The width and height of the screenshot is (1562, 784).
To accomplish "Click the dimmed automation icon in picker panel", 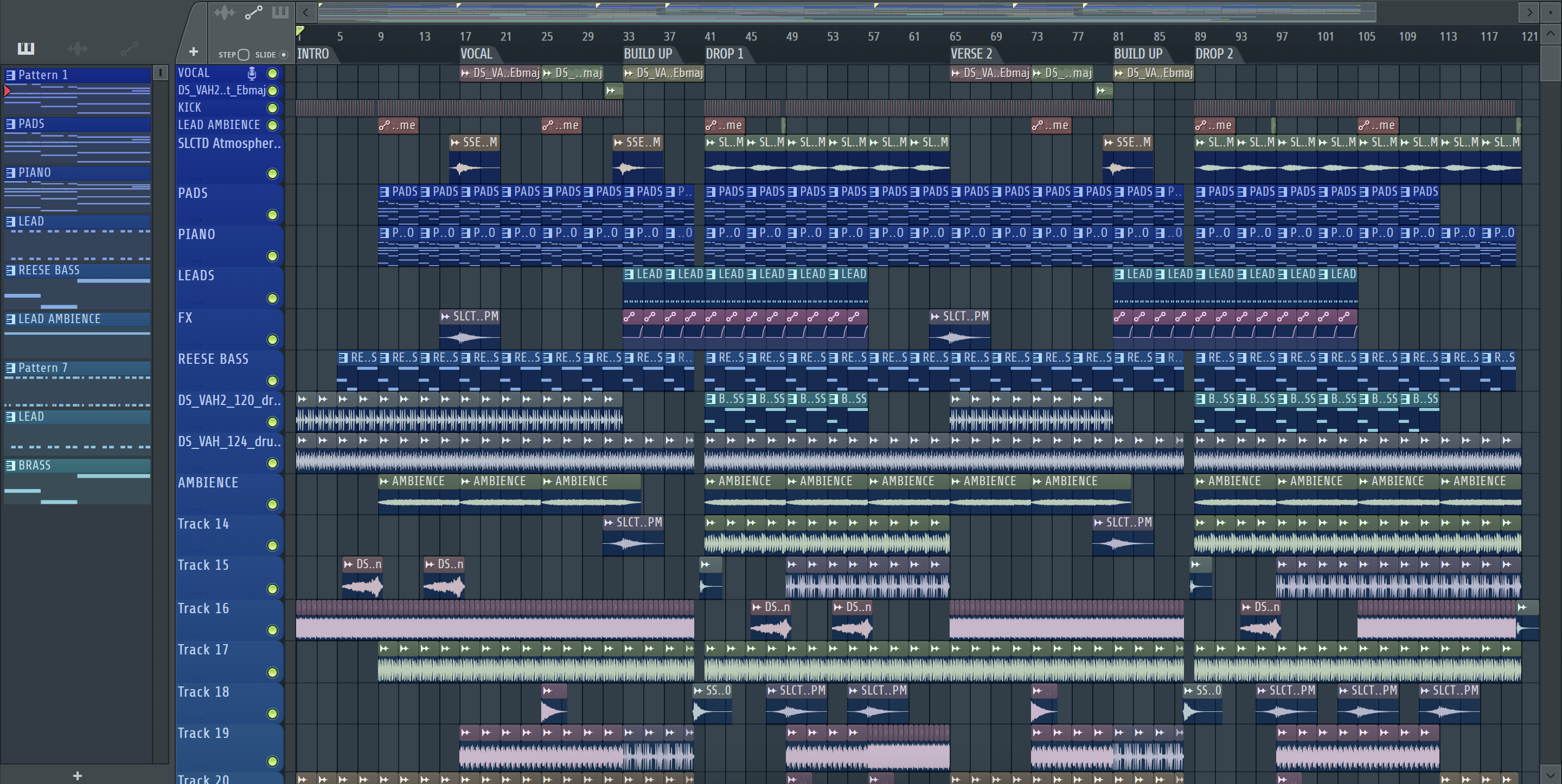I will click(x=129, y=48).
